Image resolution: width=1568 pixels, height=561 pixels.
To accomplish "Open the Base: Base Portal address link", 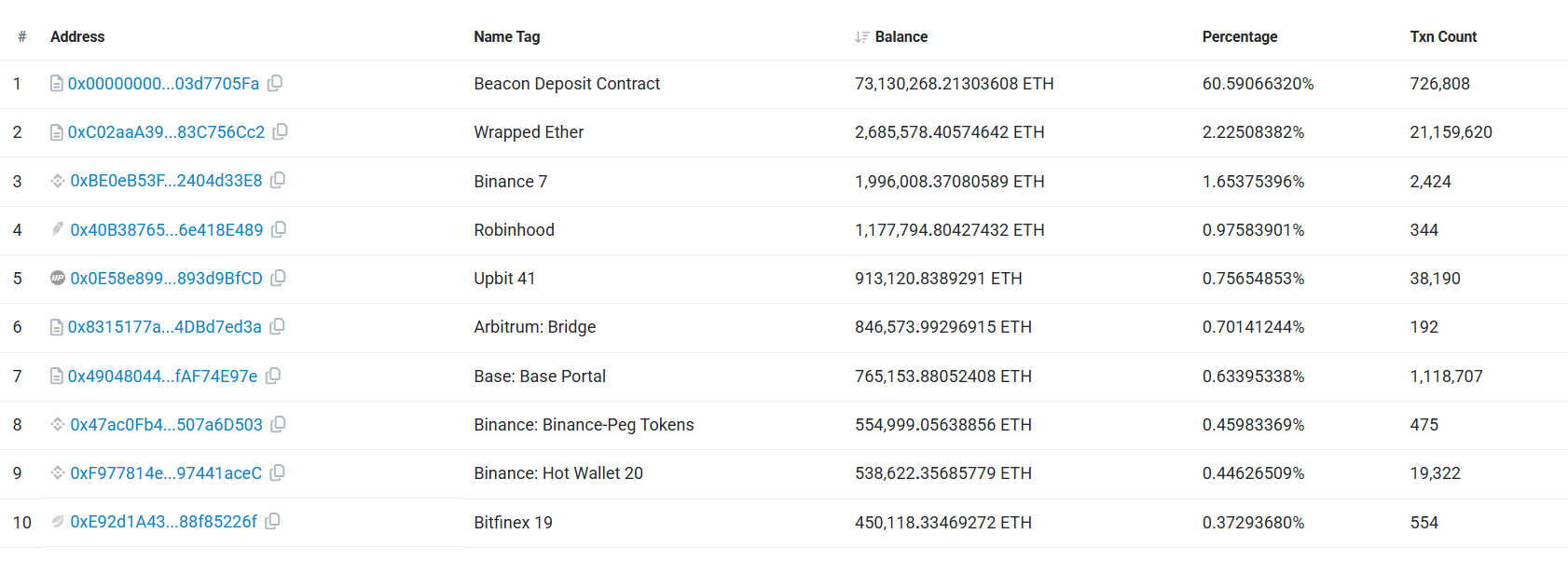I will point(165,376).
